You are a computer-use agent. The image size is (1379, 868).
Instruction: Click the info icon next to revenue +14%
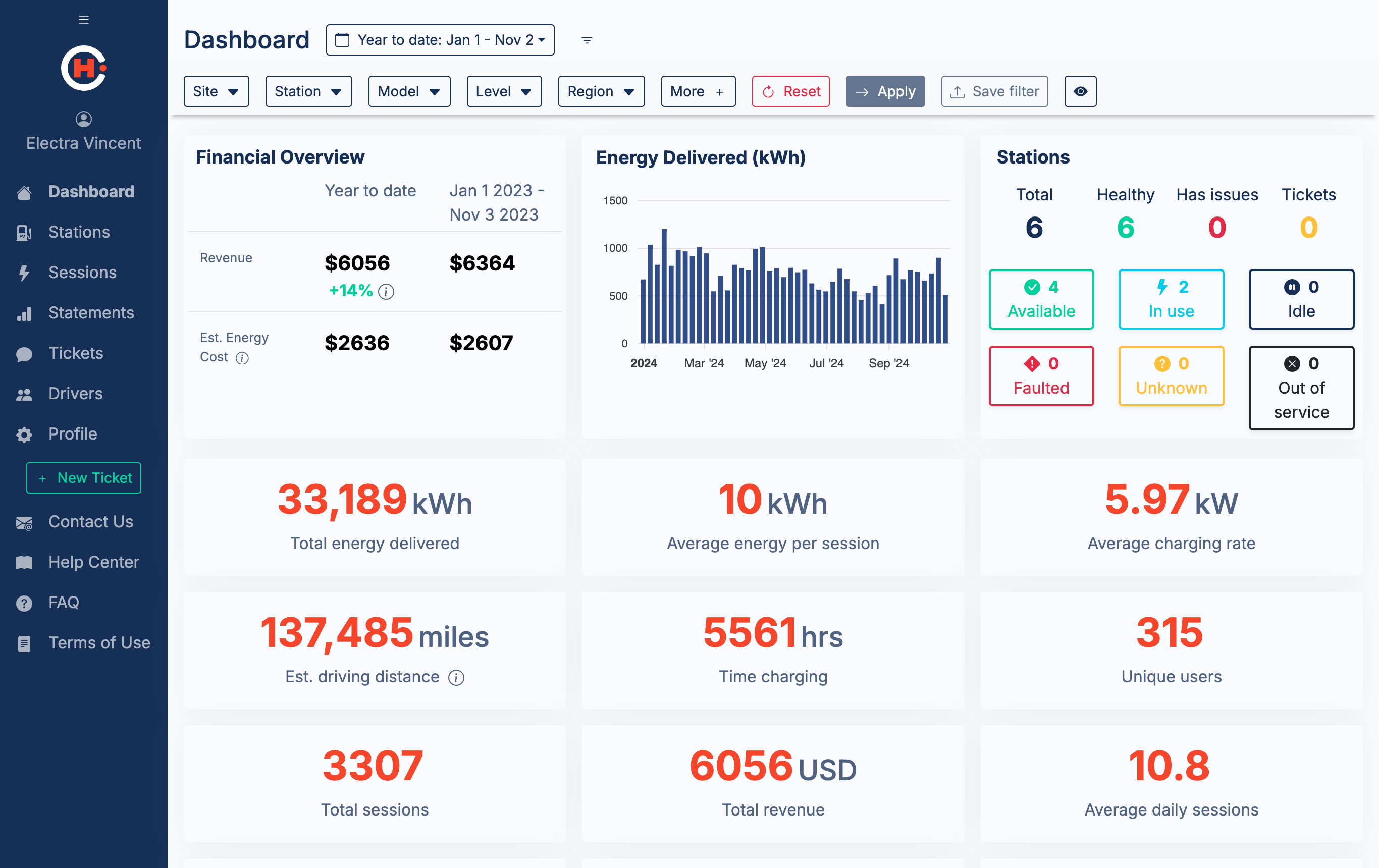pyautogui.click(x=386, y=291)
